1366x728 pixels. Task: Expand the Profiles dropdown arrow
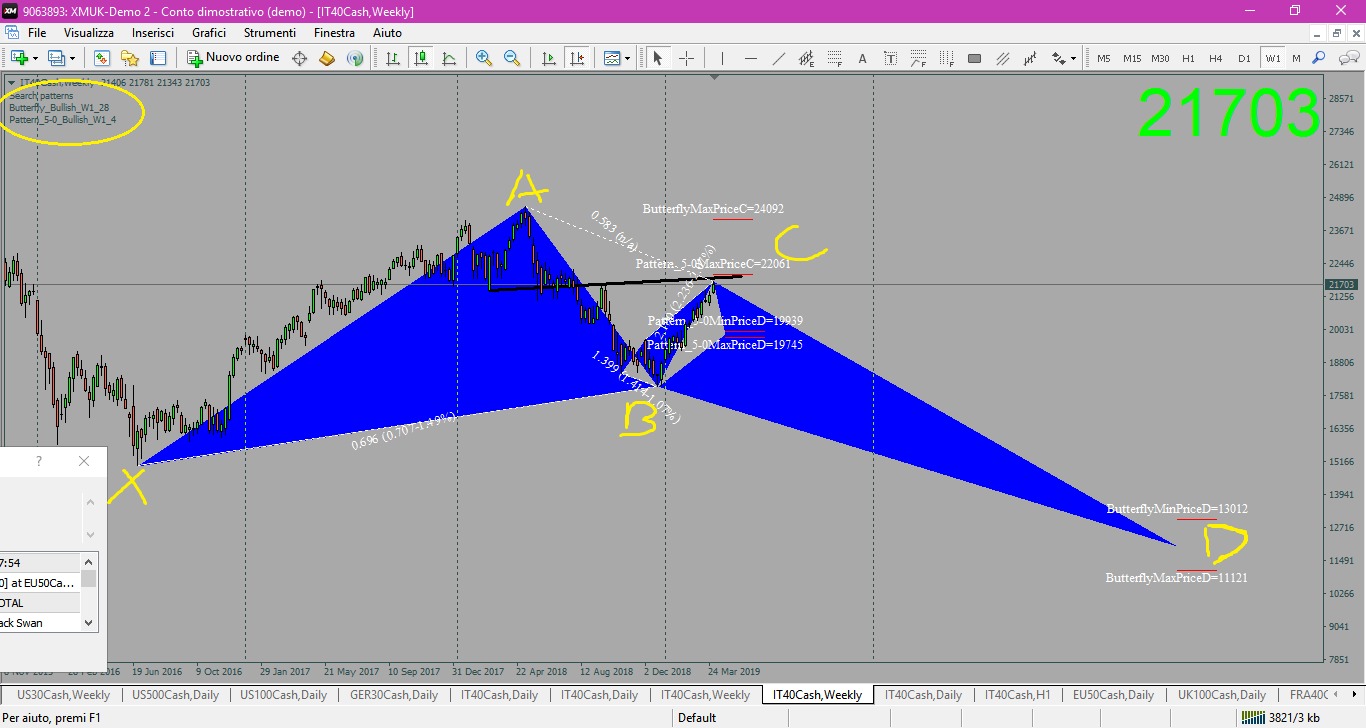[73, 58]
